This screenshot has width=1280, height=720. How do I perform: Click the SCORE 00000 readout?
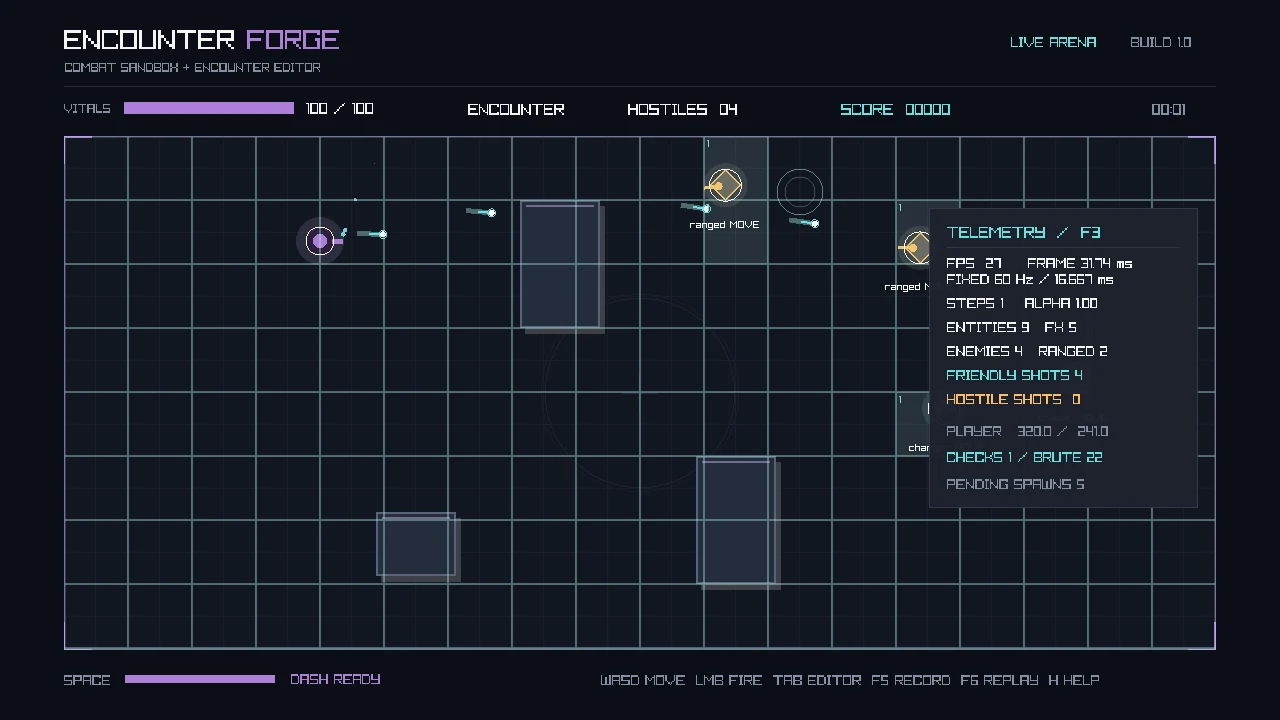click(x=895, y=109)
